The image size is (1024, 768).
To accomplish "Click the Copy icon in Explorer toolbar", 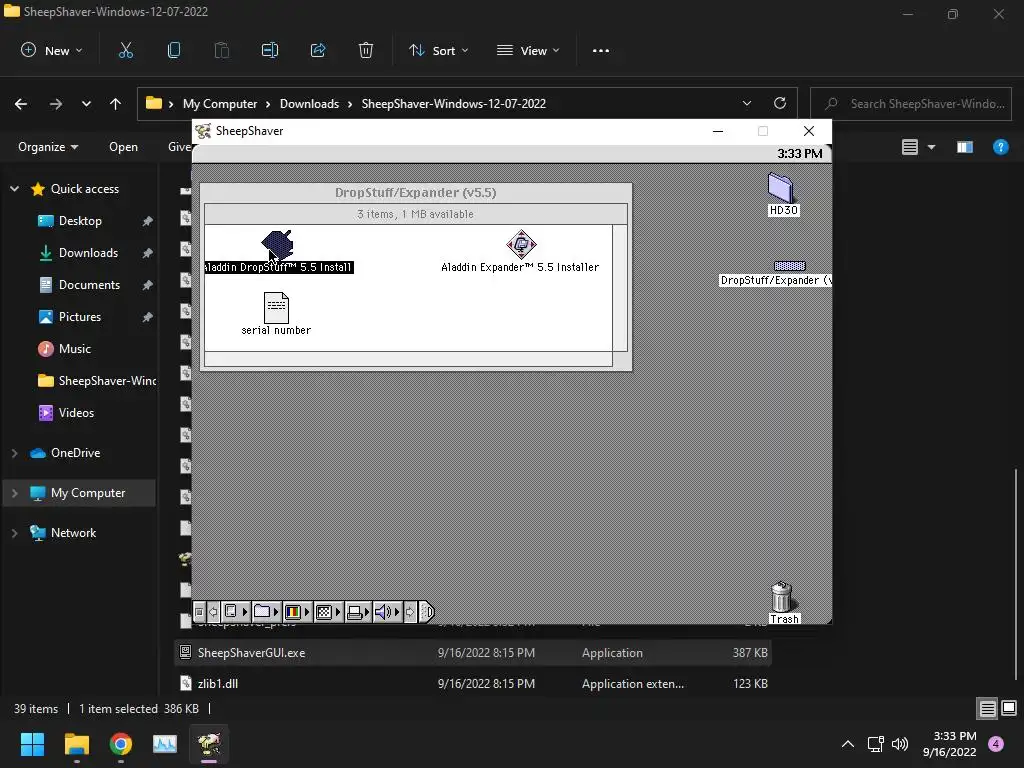I will click(174, 50).
